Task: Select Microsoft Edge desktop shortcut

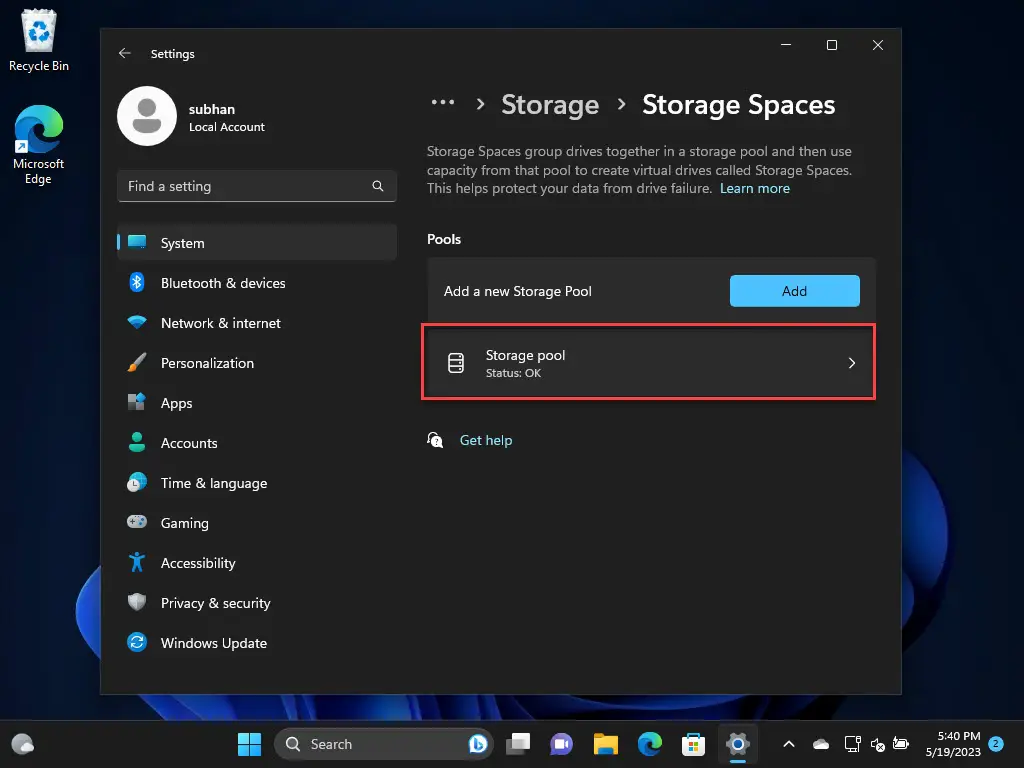Action: click(x=39, y=145)
